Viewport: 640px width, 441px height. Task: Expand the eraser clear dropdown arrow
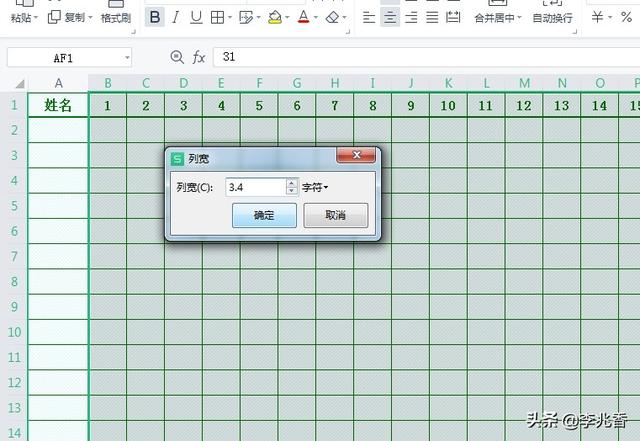coord(344,18)
